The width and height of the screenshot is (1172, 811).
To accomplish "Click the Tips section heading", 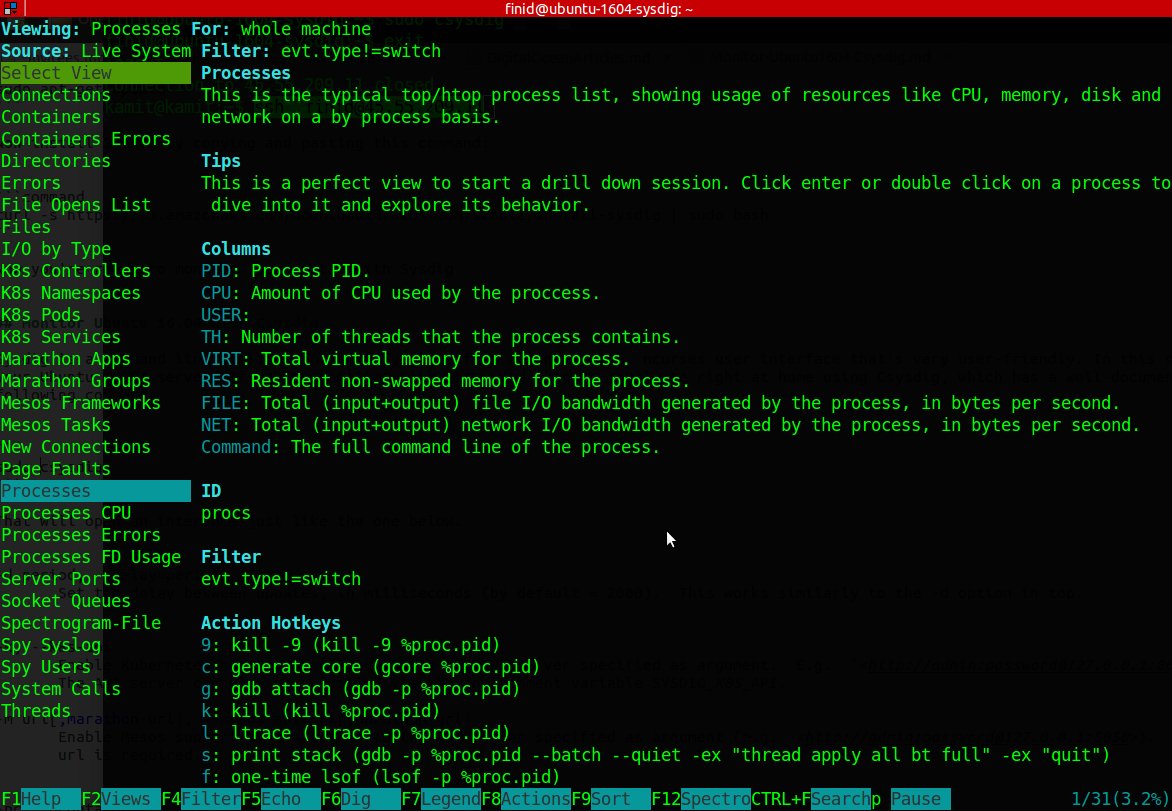I will [220, 161].
